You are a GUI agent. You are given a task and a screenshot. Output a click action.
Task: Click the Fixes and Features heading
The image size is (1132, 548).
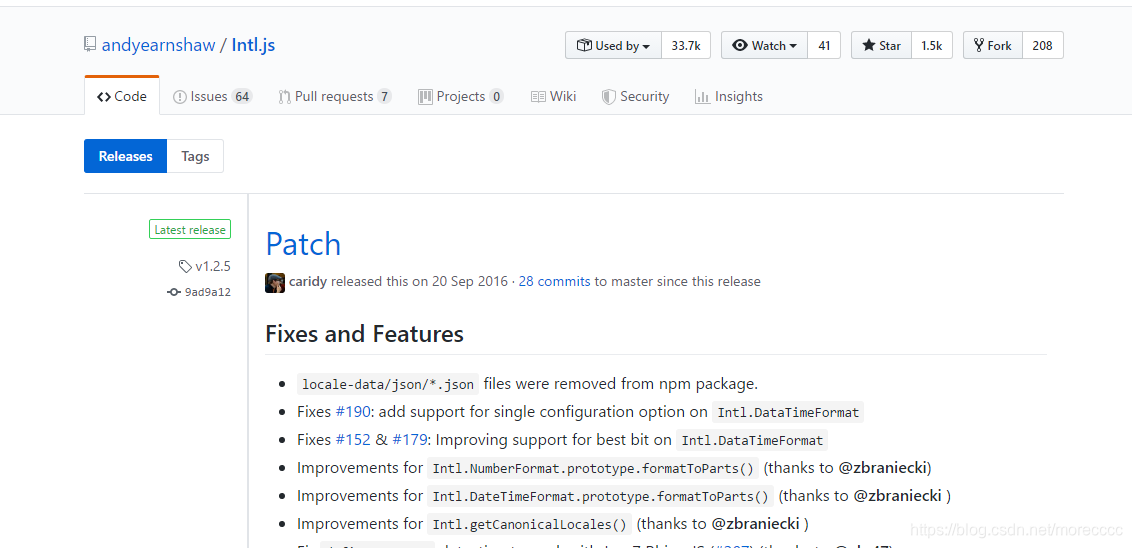(x=365, y=334)
